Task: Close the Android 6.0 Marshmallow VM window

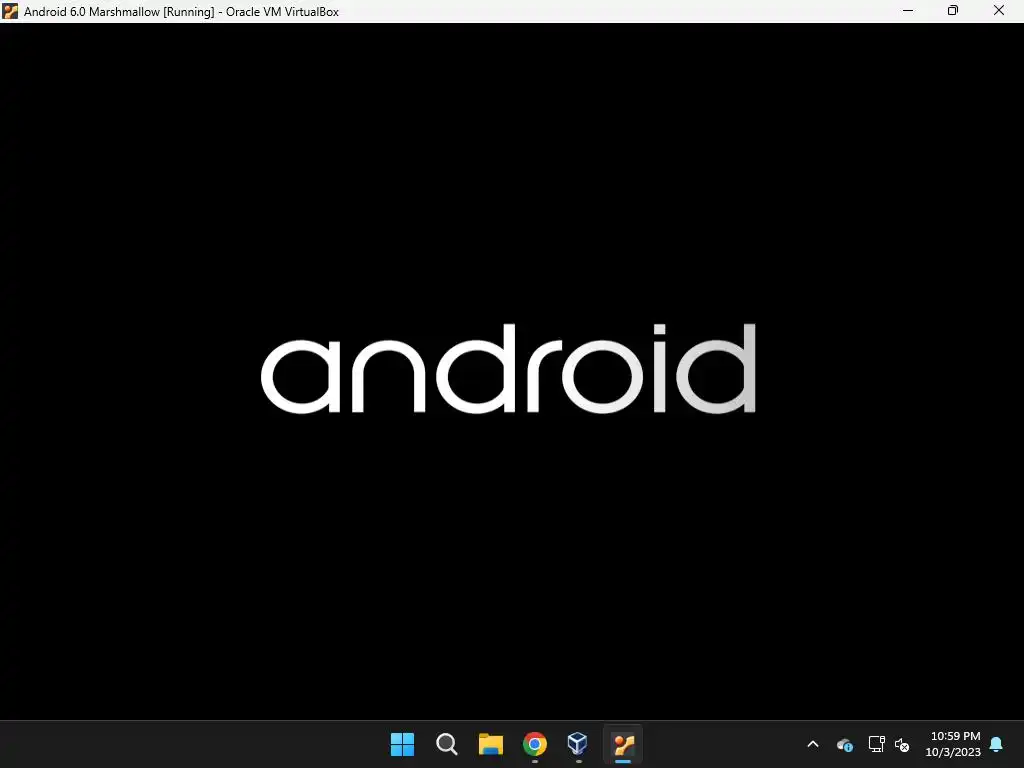Action: coord(999,10)
